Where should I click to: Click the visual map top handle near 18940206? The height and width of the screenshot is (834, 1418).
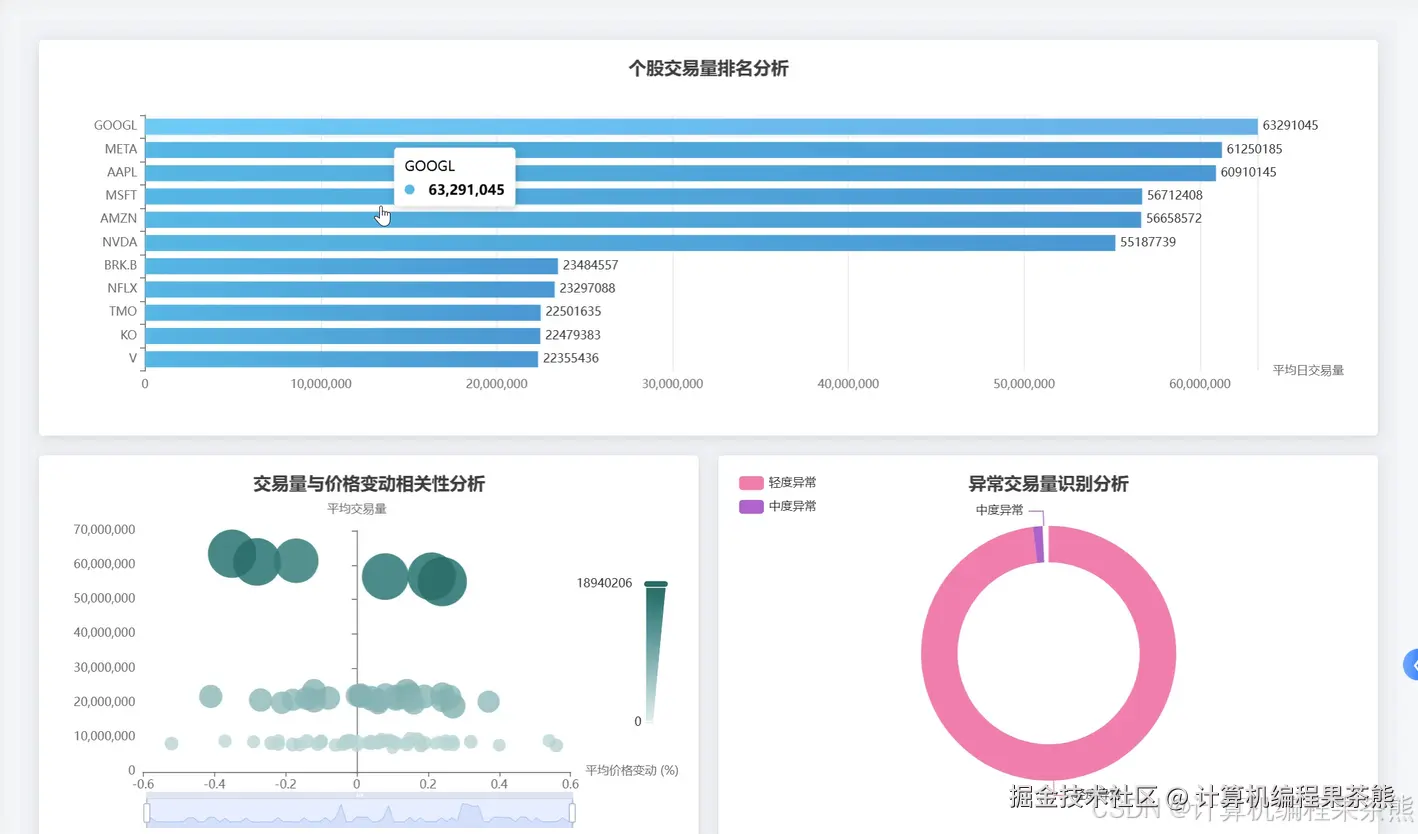pyautogui.click(x=656, y=584)
